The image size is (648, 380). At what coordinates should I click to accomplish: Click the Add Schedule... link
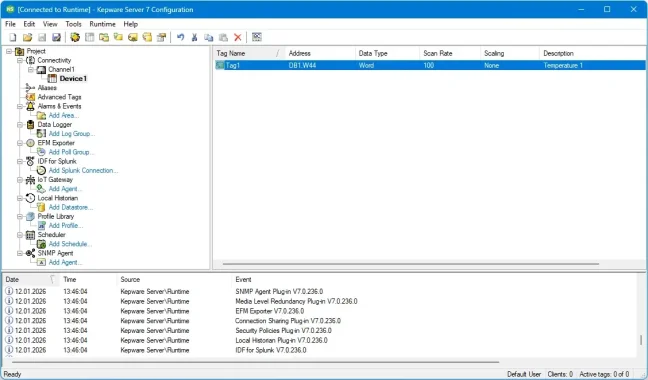click(70, 244)
